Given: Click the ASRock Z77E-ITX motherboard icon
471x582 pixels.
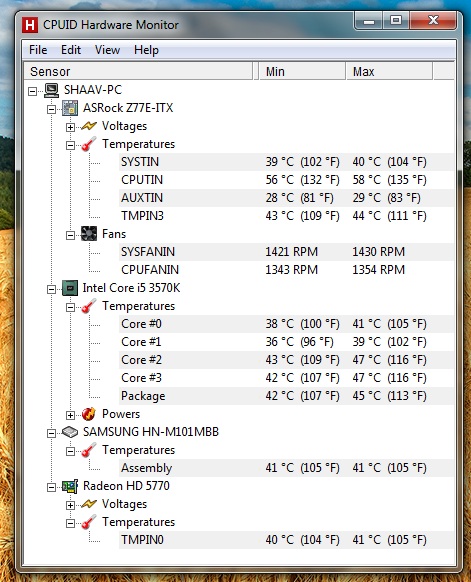Looking at the screenshot, I should (x=70, y=108).
